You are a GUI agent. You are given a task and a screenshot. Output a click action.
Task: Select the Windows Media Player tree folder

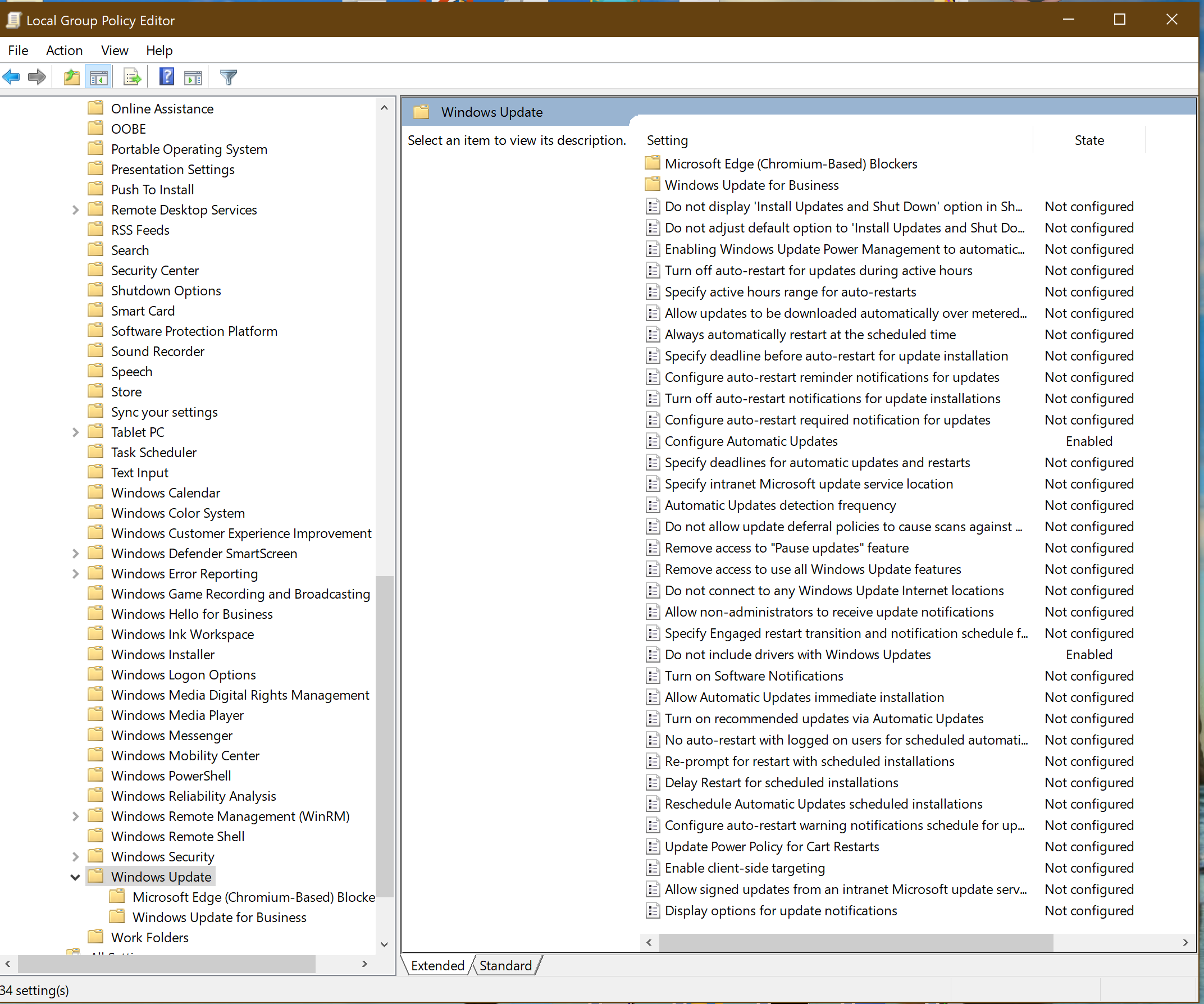coord(177,715)
